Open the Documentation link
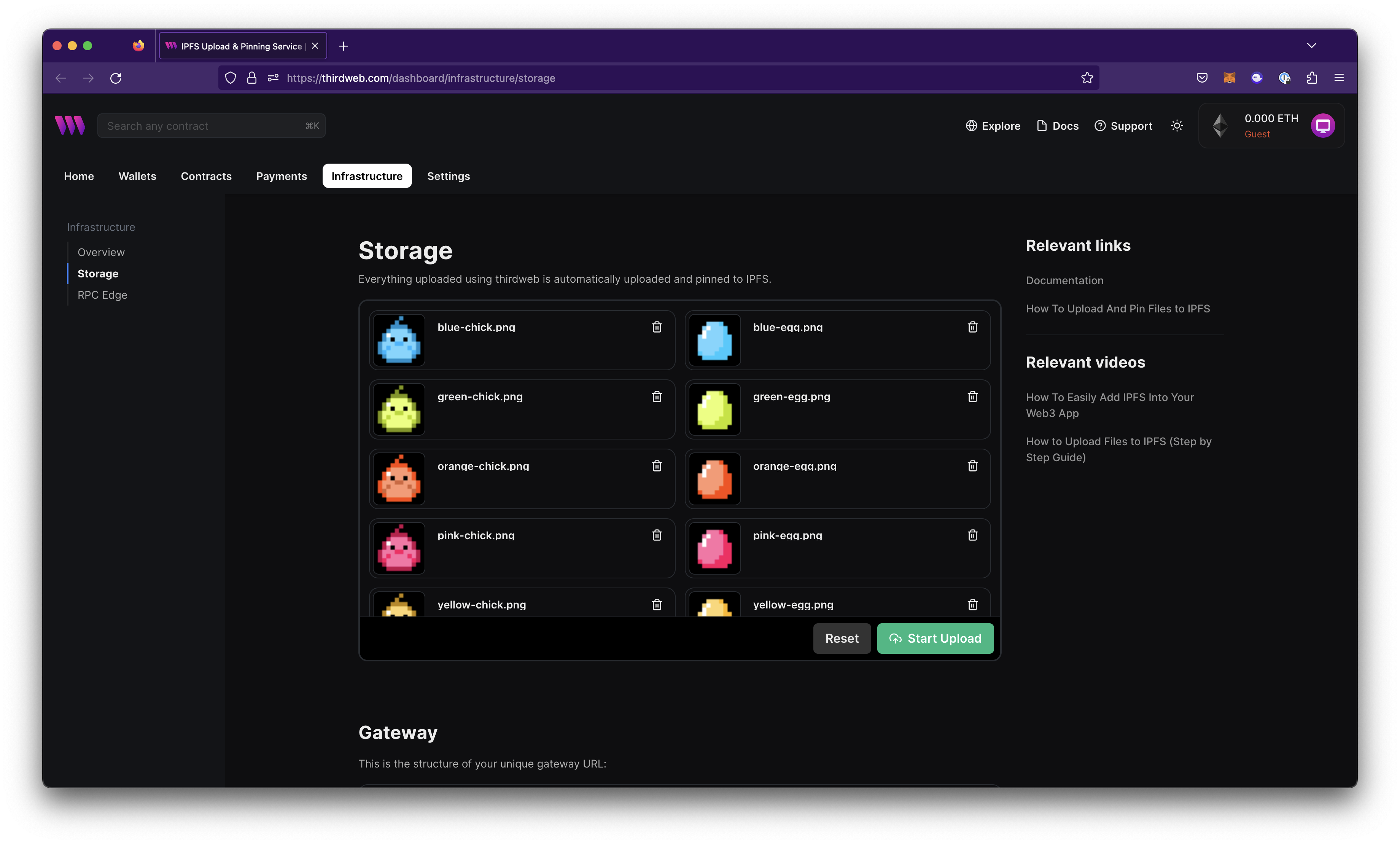1400x844 pixels. pyautogui.click(x=1064, y=280)
